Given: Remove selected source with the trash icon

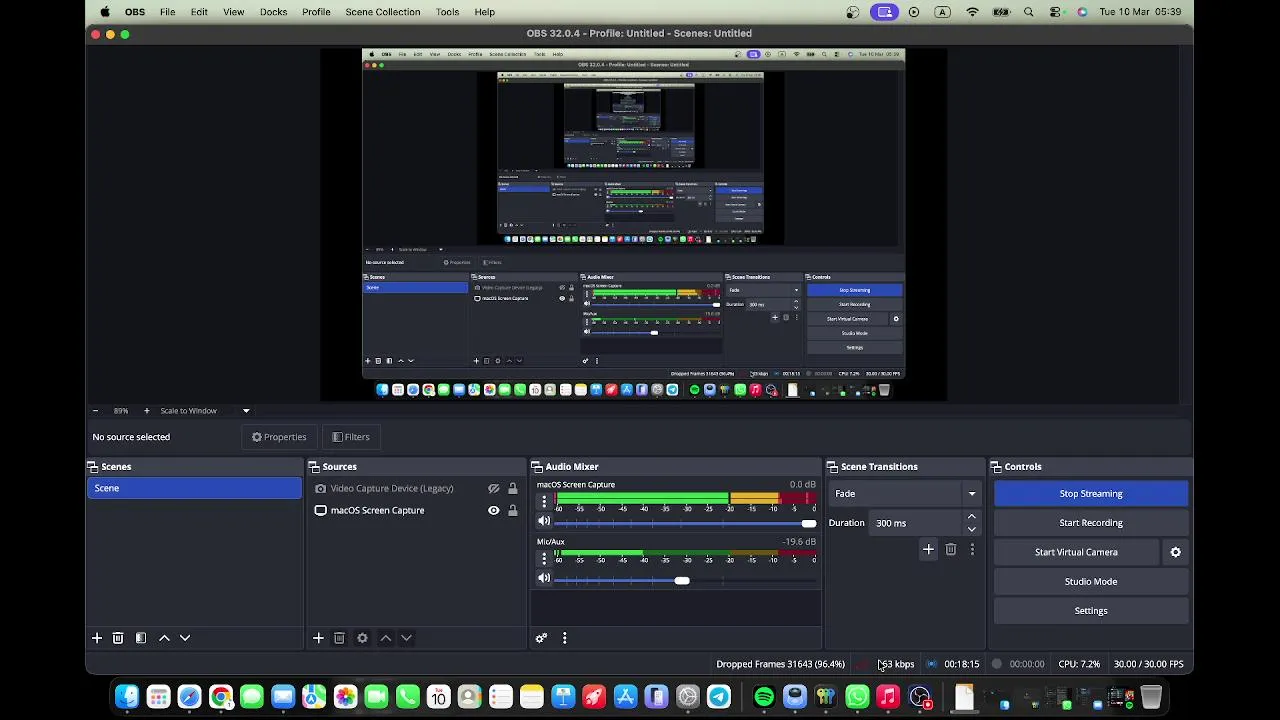Looking at the screenshot, I should (x=339, y=638).
